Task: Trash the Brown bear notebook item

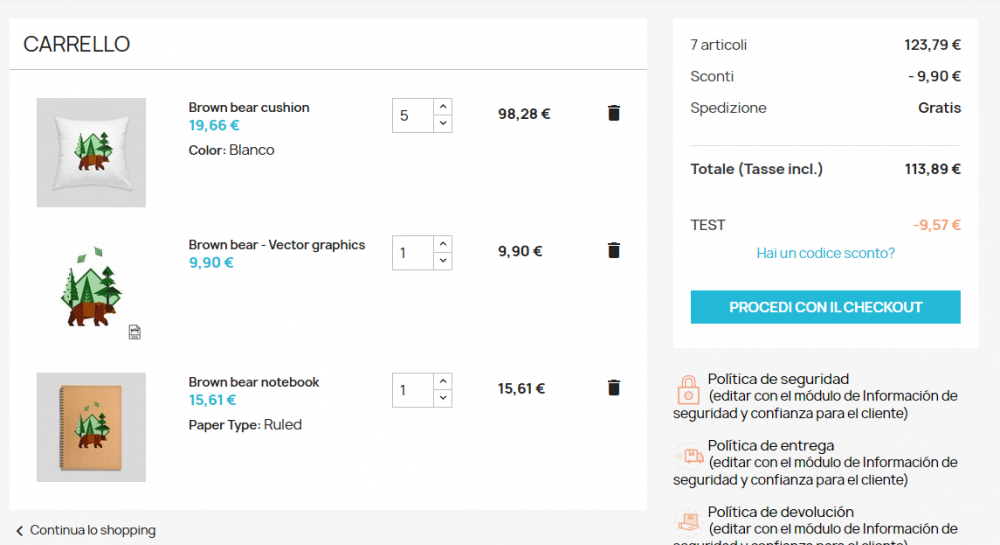Action: 614,387
